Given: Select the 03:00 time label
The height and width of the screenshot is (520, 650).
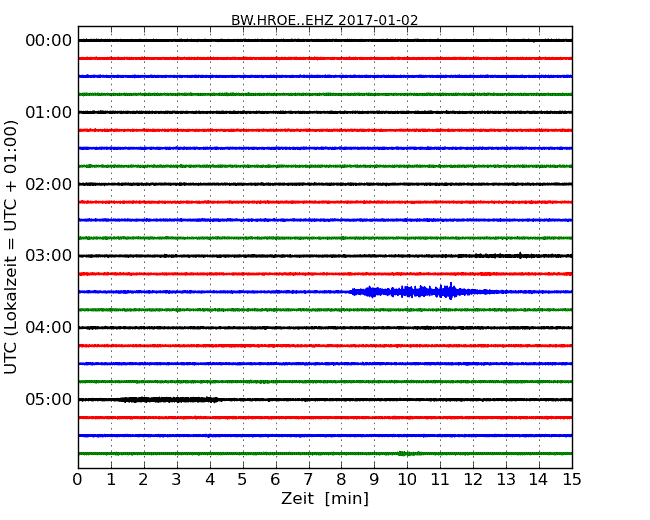Looking at the screenshot, I should pos(49,256).
